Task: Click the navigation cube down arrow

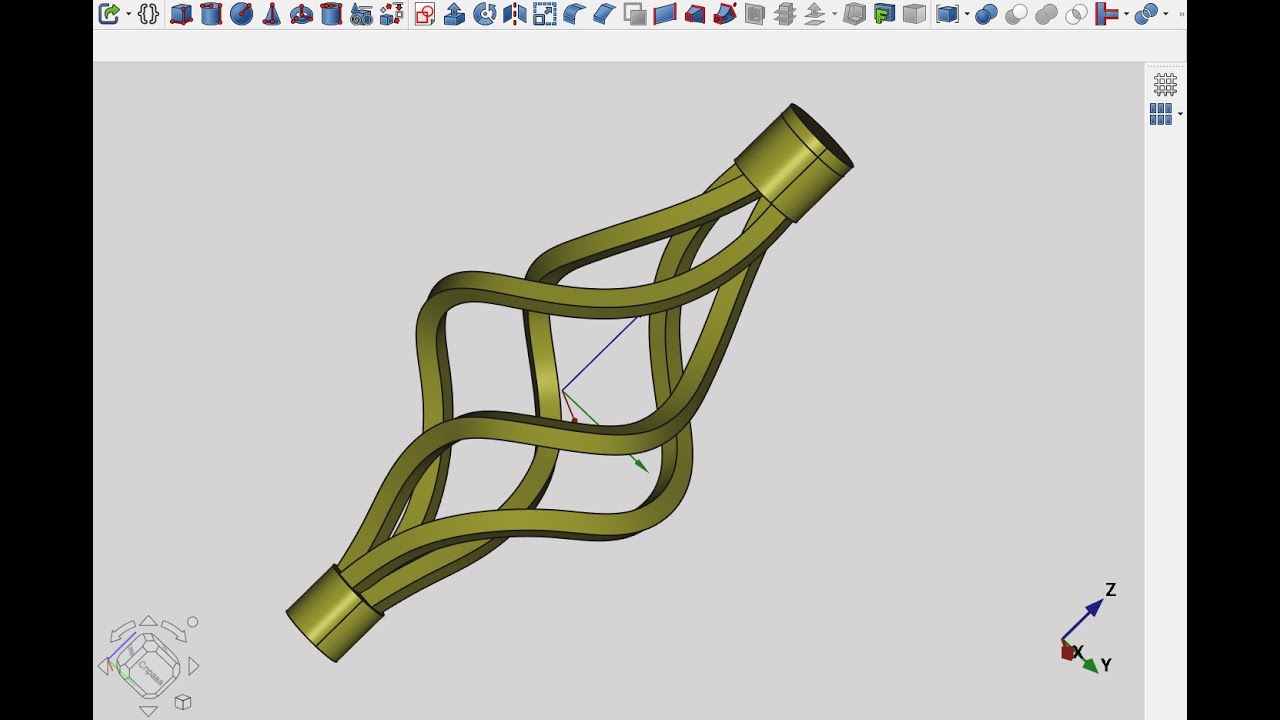Action: coord(148,711)
